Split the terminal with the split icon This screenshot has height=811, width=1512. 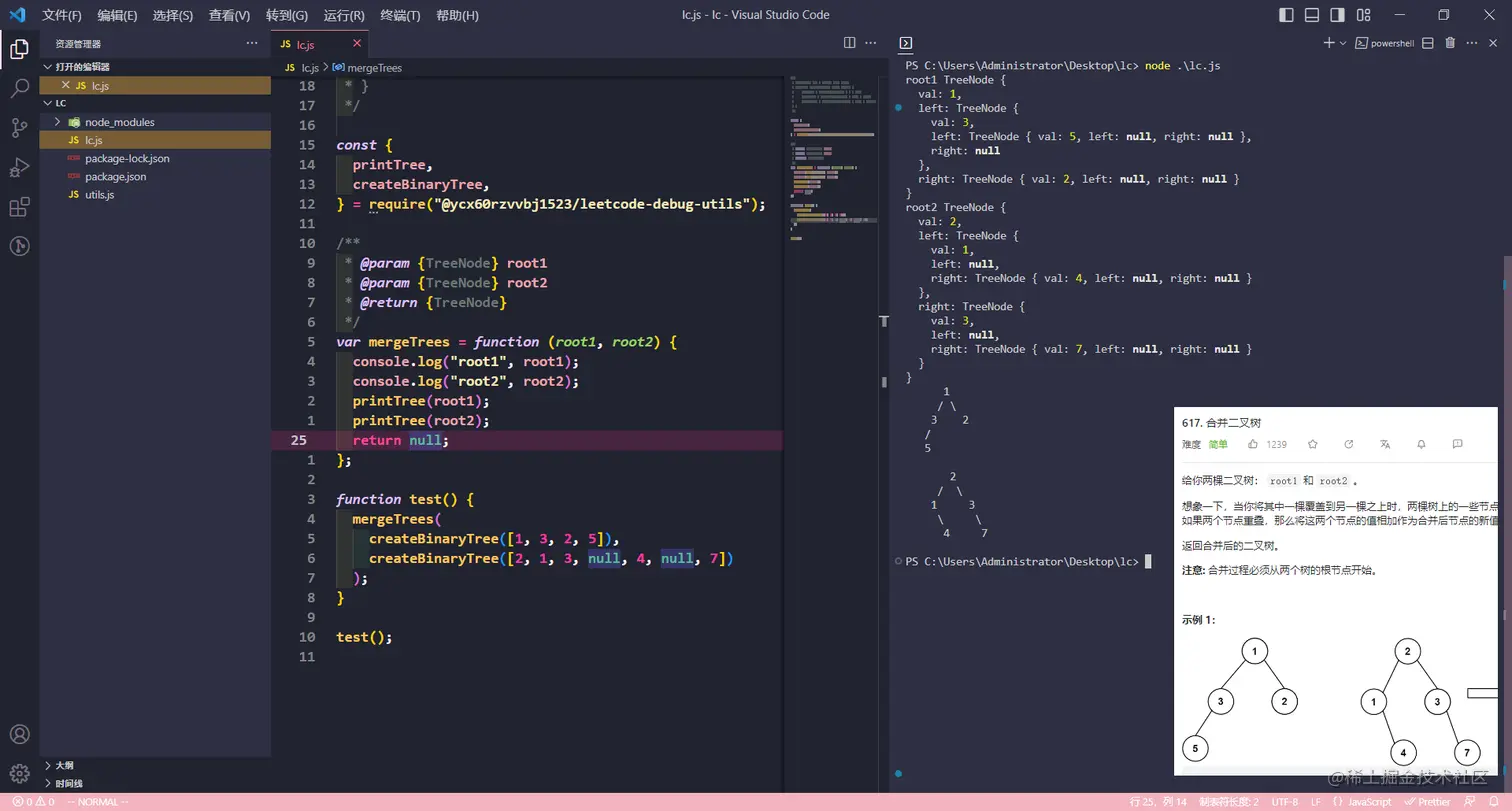pos(1427,43)
